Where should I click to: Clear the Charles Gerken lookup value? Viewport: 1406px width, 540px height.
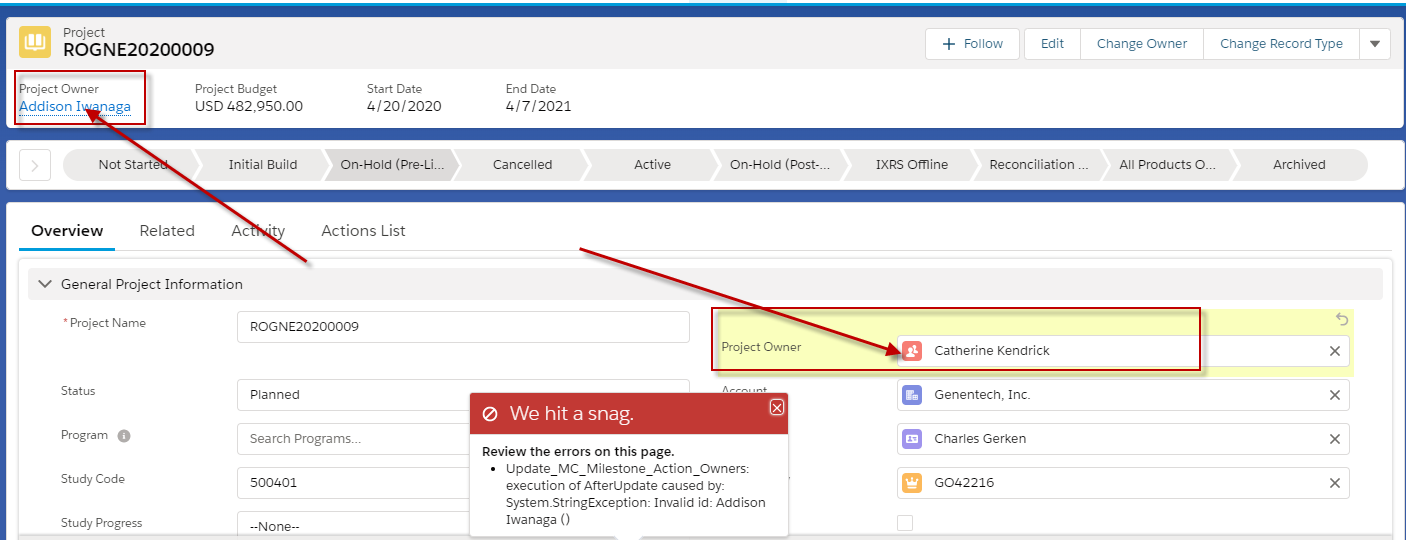(1334, 439)
